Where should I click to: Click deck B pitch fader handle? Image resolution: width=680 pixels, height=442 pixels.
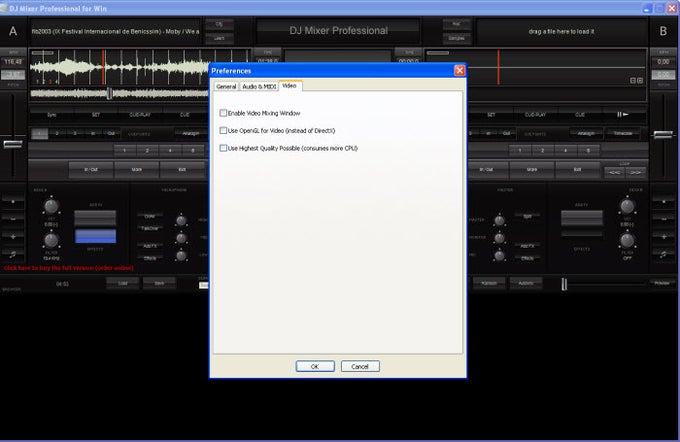[x=663, y=135]
